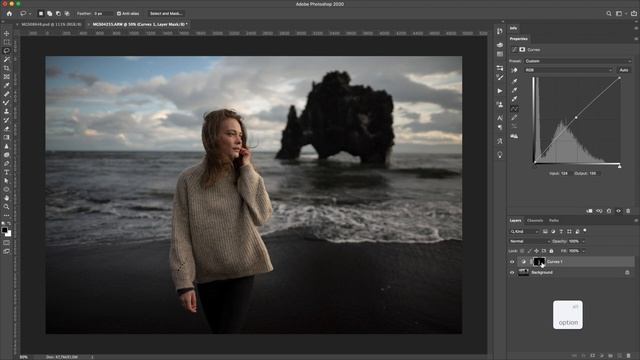The width and height of the screenshot is (640, 360).
Task: Switch to the first .psd document tab
Action: (51, 24)
